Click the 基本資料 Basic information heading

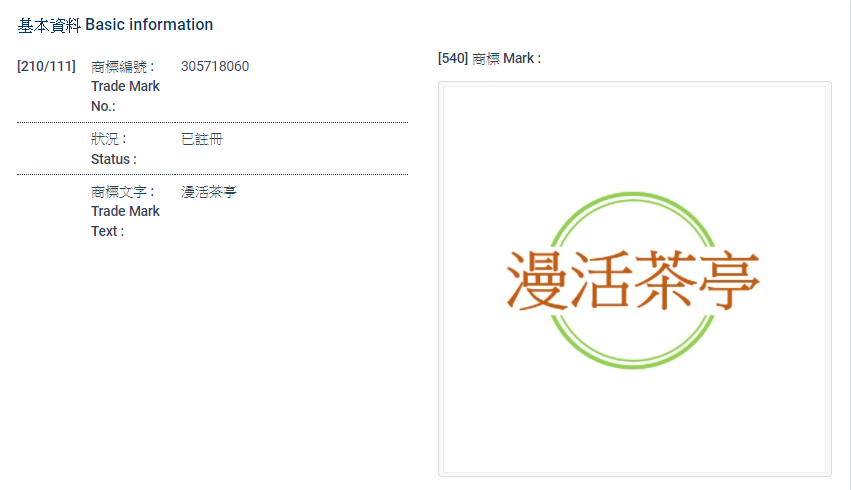click(x=115, y=24)
